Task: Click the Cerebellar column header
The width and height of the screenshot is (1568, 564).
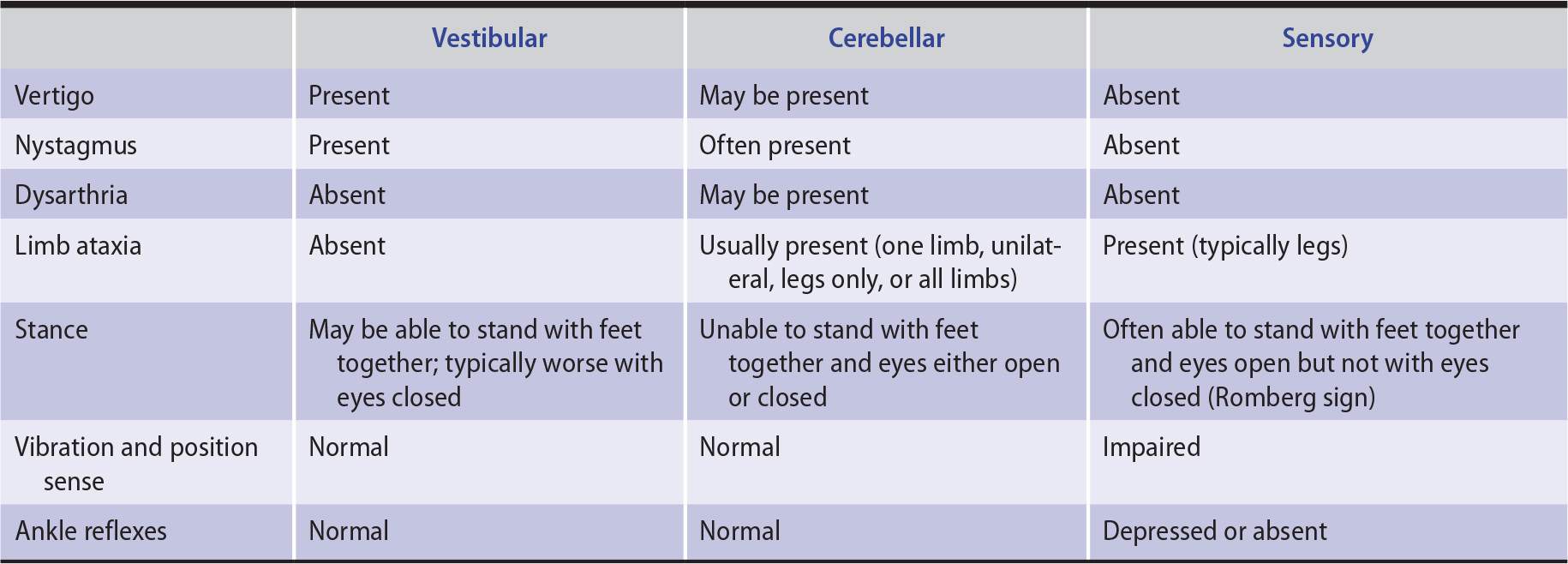Action: pos(886,39)
